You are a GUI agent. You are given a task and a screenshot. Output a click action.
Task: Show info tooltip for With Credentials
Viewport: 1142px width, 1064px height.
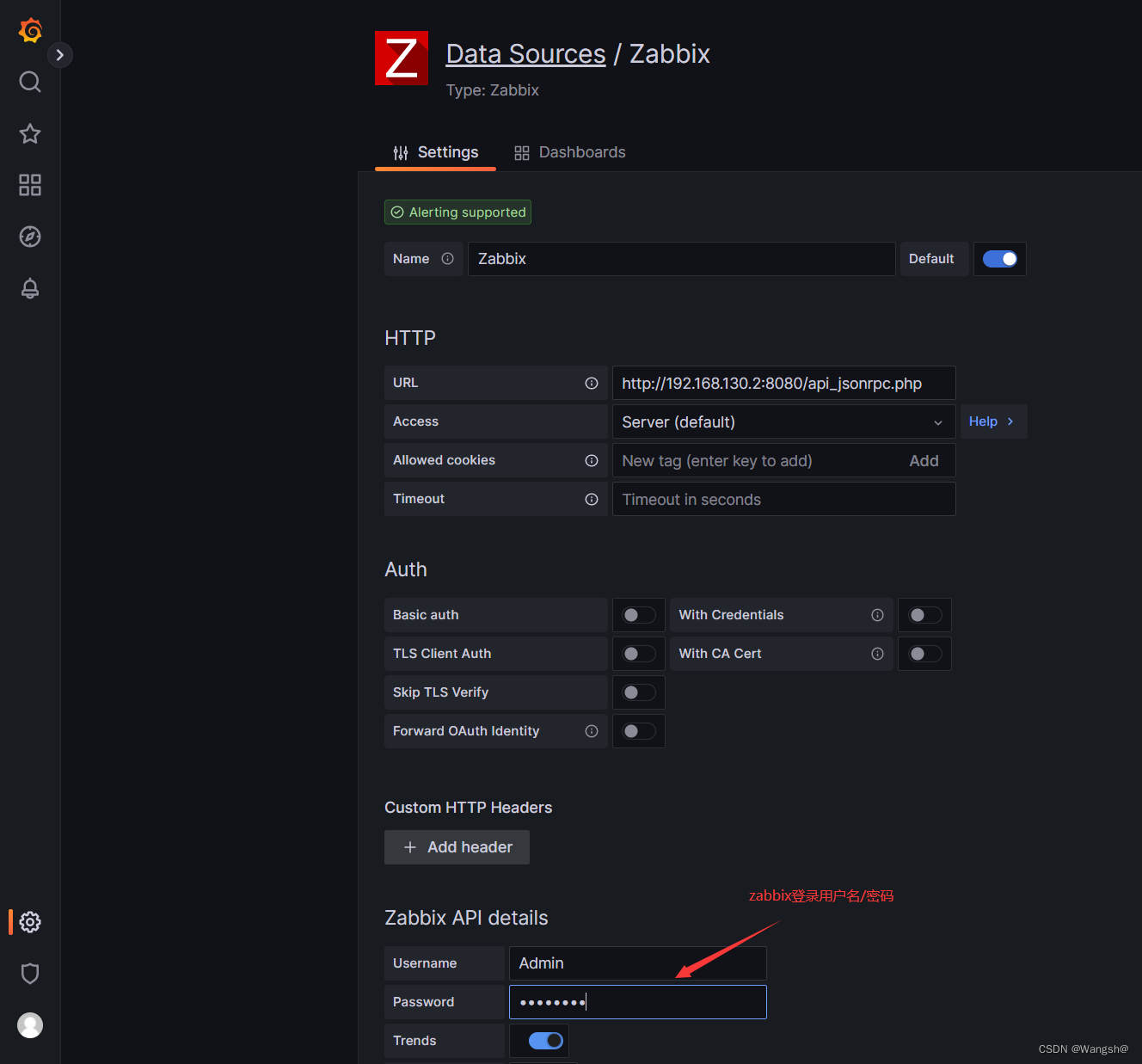pyautogui.click(x=877, y=615)
